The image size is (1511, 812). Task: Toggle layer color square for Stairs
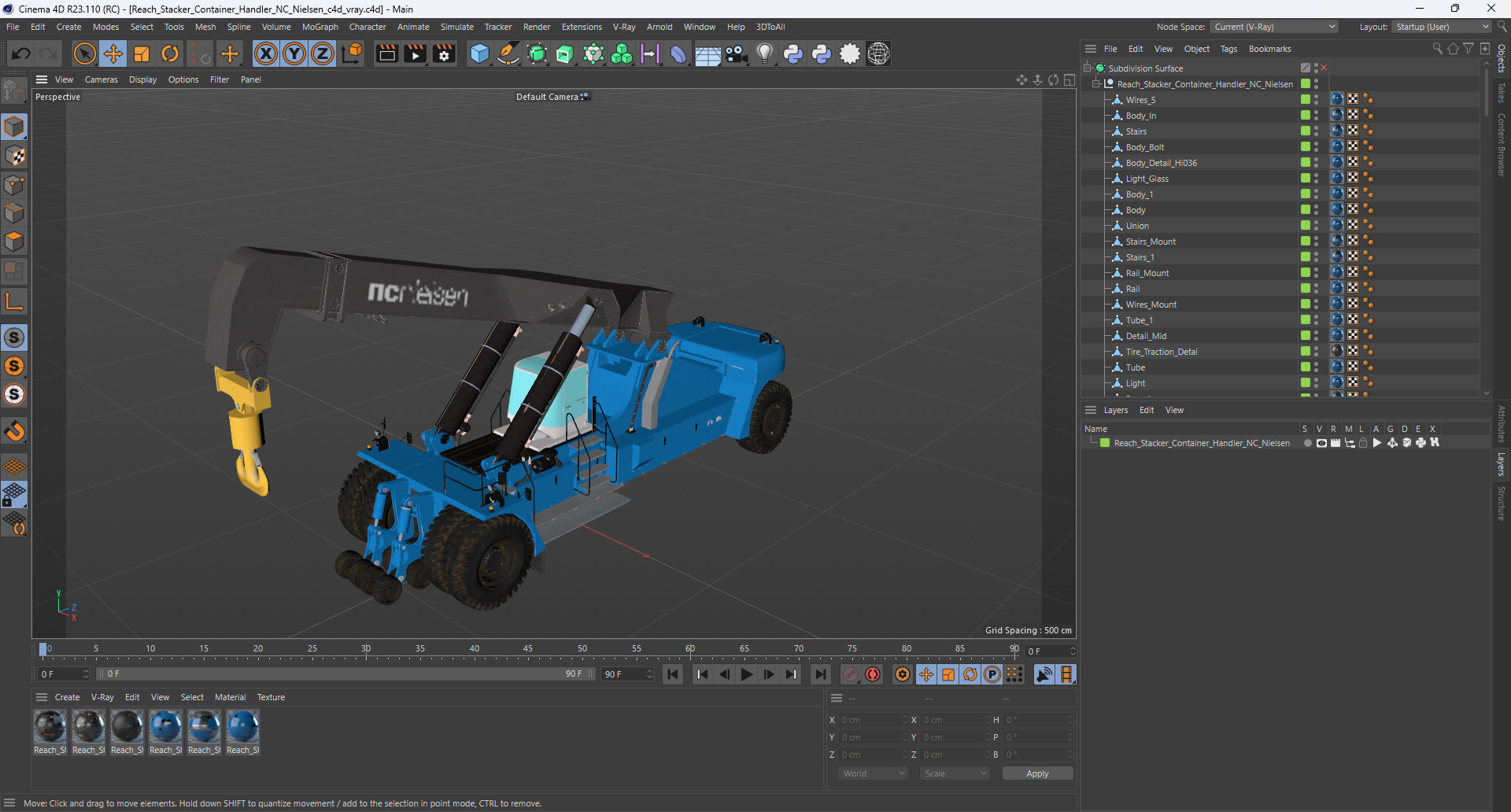[x=1306, y=131]
